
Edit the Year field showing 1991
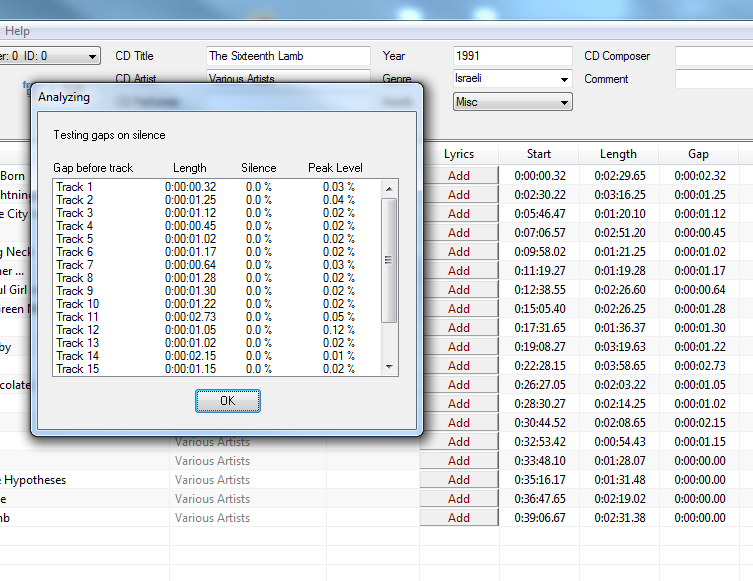pyautogui.click(x=512, y=56)
